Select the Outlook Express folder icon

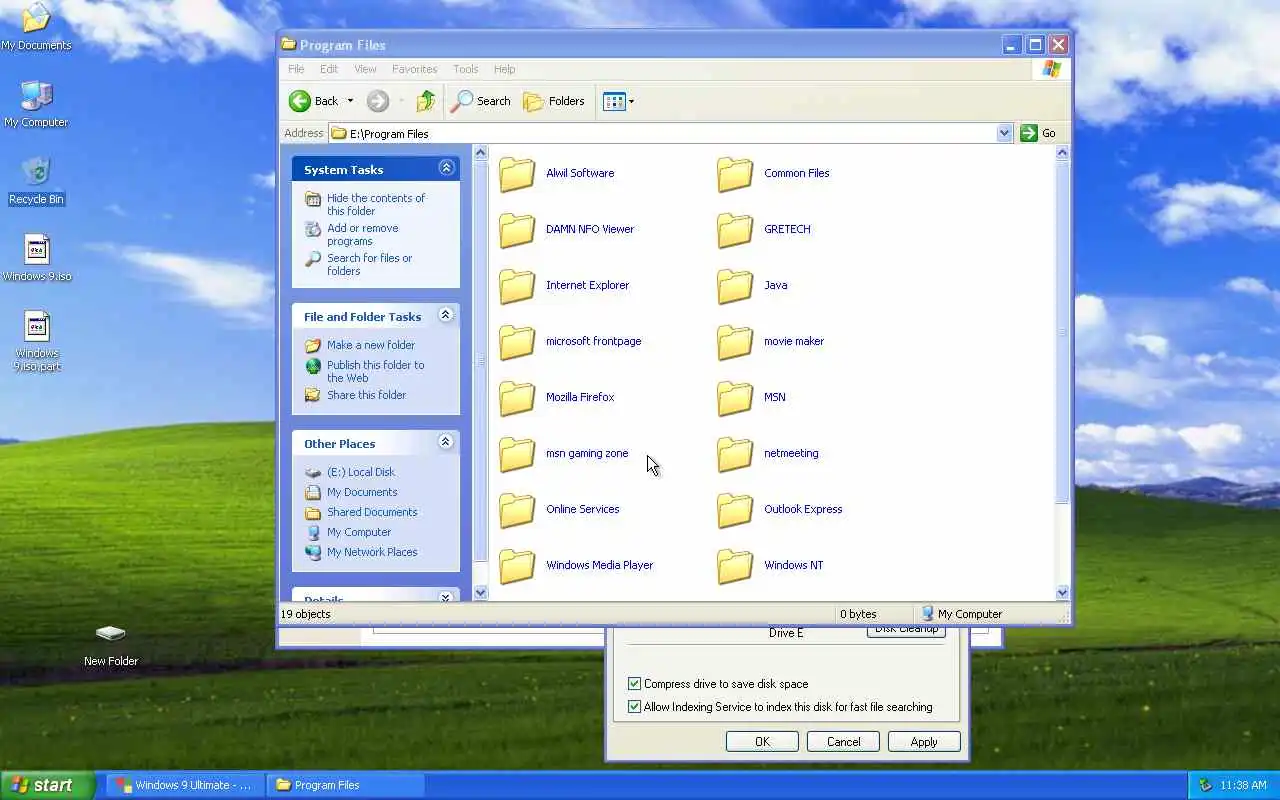(x=735, y=510)
